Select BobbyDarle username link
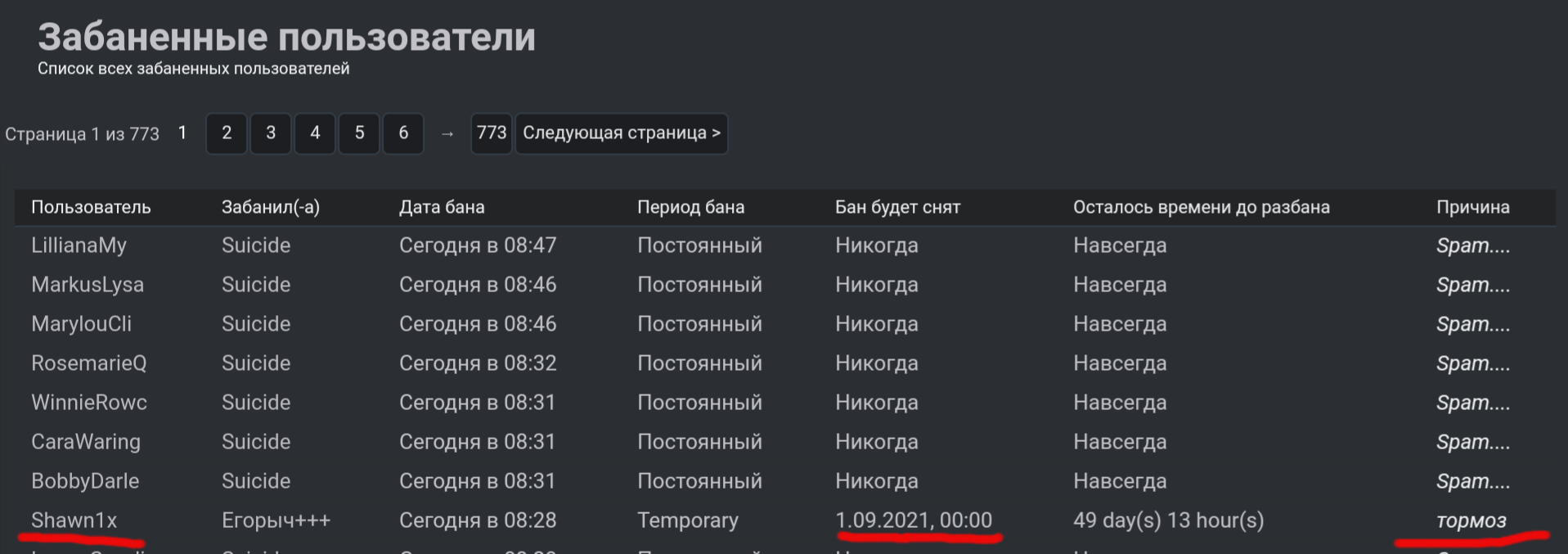Viewport: 1568px width, 554px height. pos(85,481)
